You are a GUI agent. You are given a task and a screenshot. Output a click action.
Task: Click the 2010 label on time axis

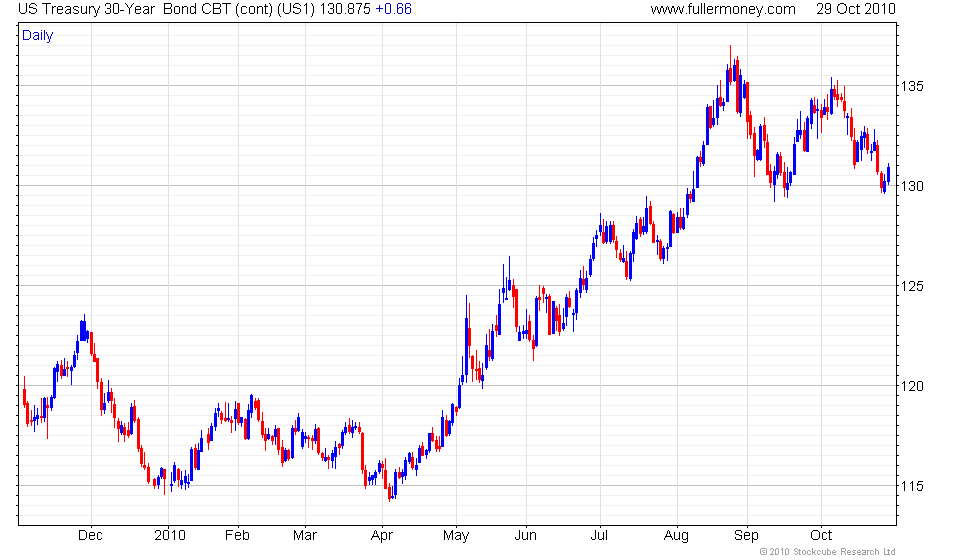coord(170,536)
